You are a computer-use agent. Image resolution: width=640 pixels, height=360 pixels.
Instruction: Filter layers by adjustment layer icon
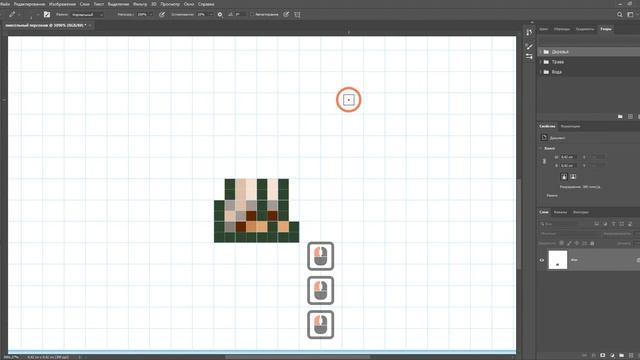click(x=605, y=224)
